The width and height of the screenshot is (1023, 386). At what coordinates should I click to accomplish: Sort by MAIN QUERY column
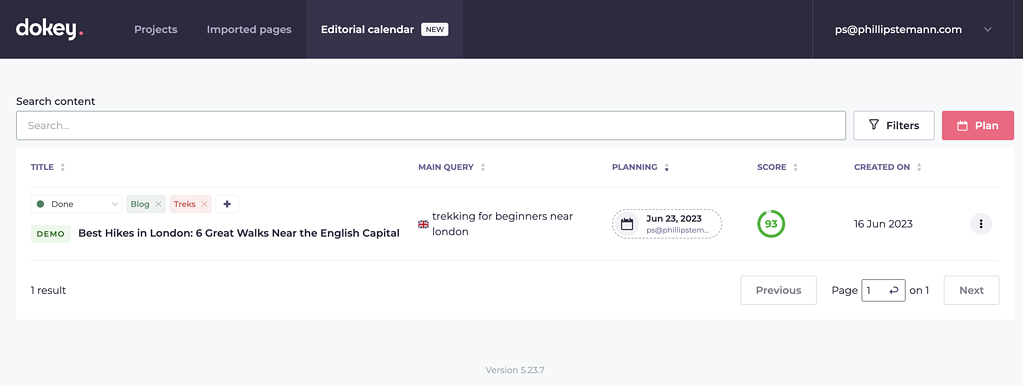[x=452, y=167]
